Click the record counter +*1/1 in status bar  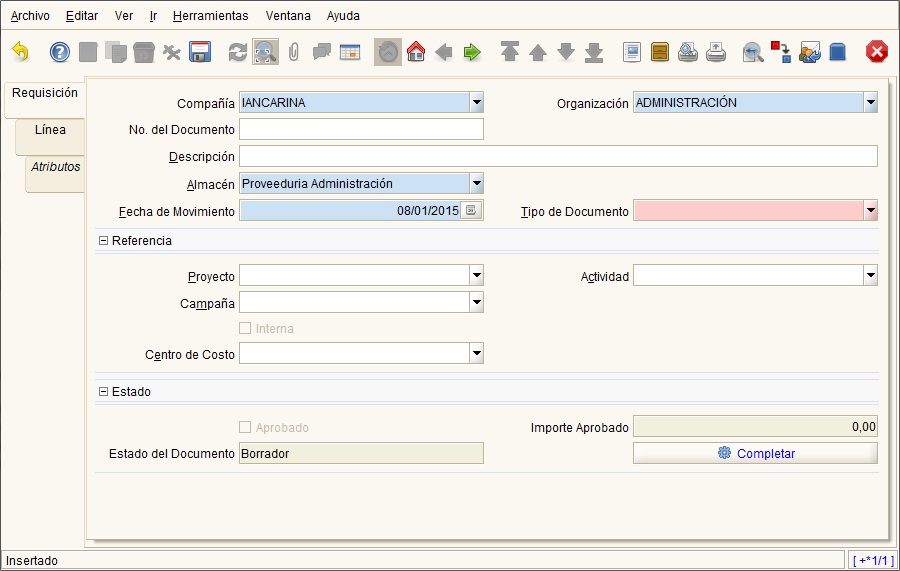click(x=874, y=561)
